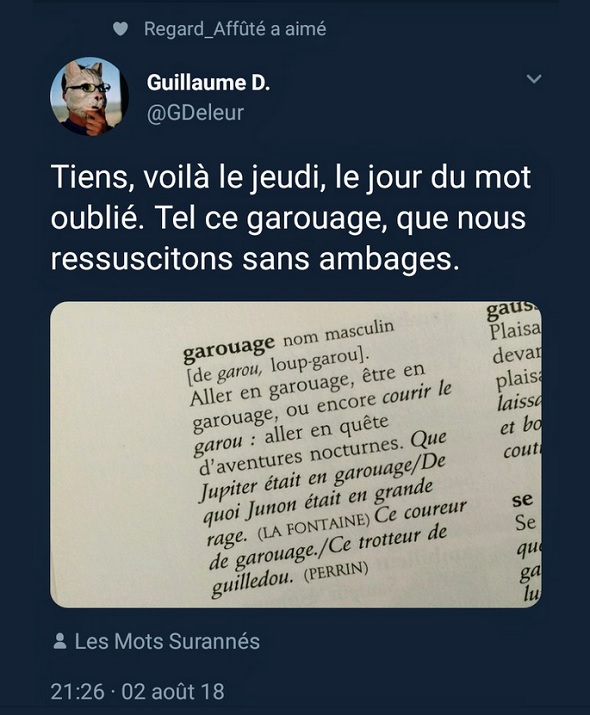Open the 21:26 · 02 août 18 timestamp
This screenshot has height=715, width=590.
coord(138,691)
